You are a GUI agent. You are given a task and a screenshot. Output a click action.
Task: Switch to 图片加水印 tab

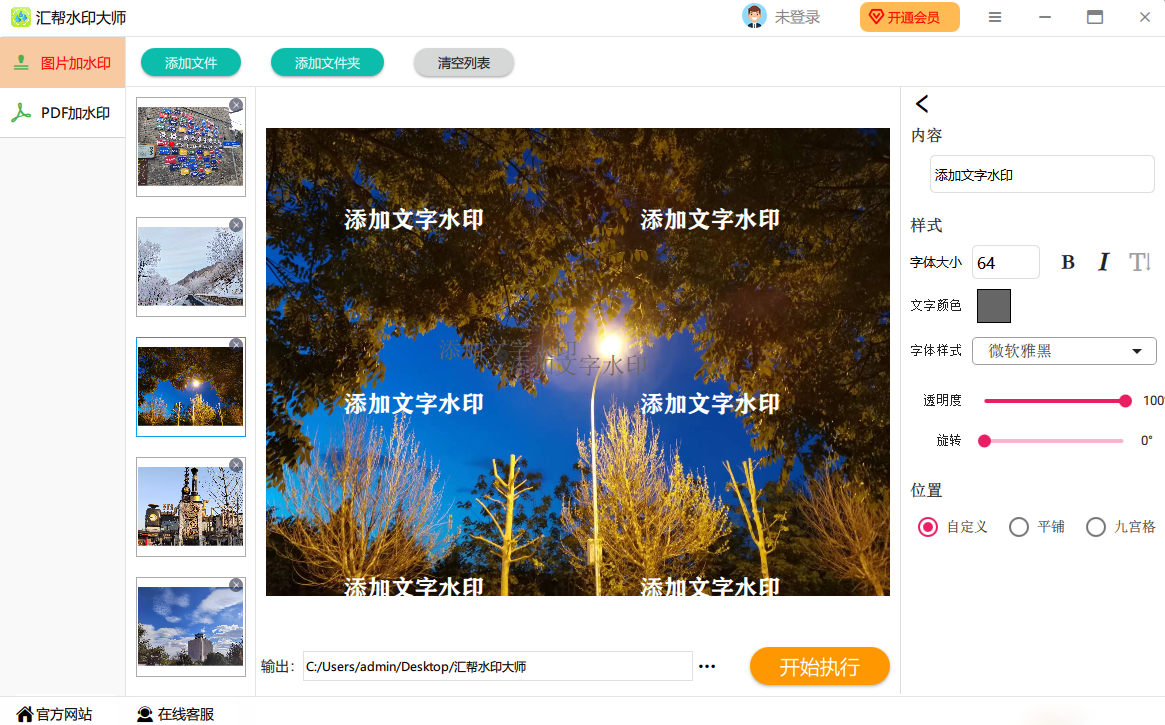62,63
